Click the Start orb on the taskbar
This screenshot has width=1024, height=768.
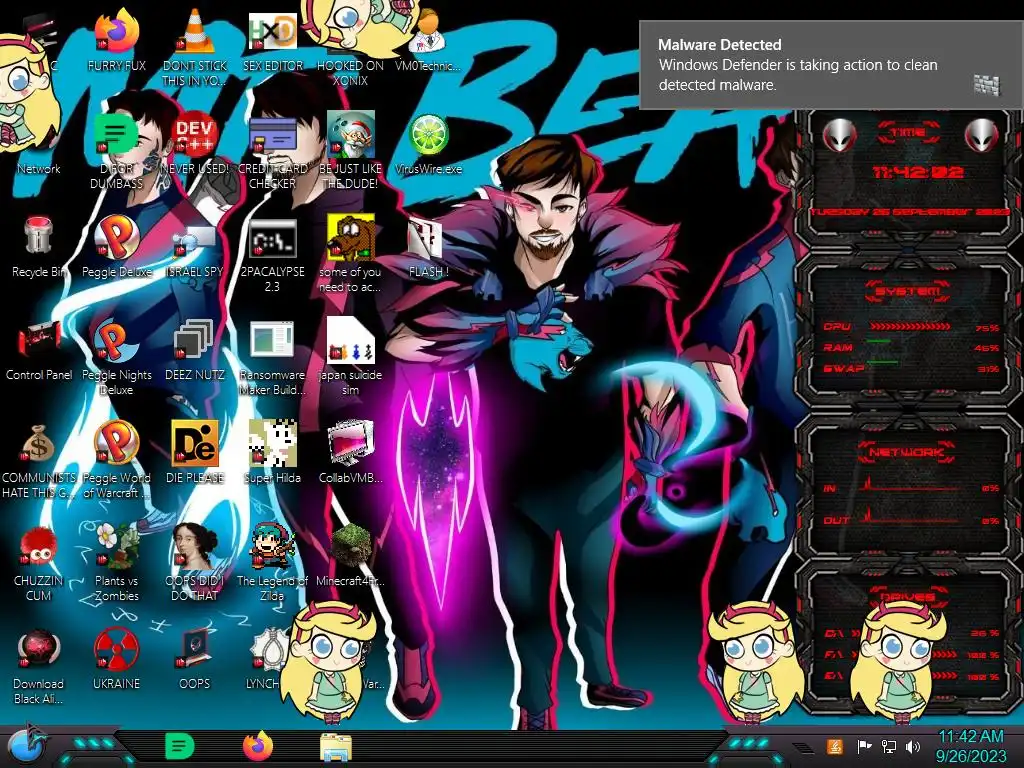pyautogui.click(x=27, y=746)
